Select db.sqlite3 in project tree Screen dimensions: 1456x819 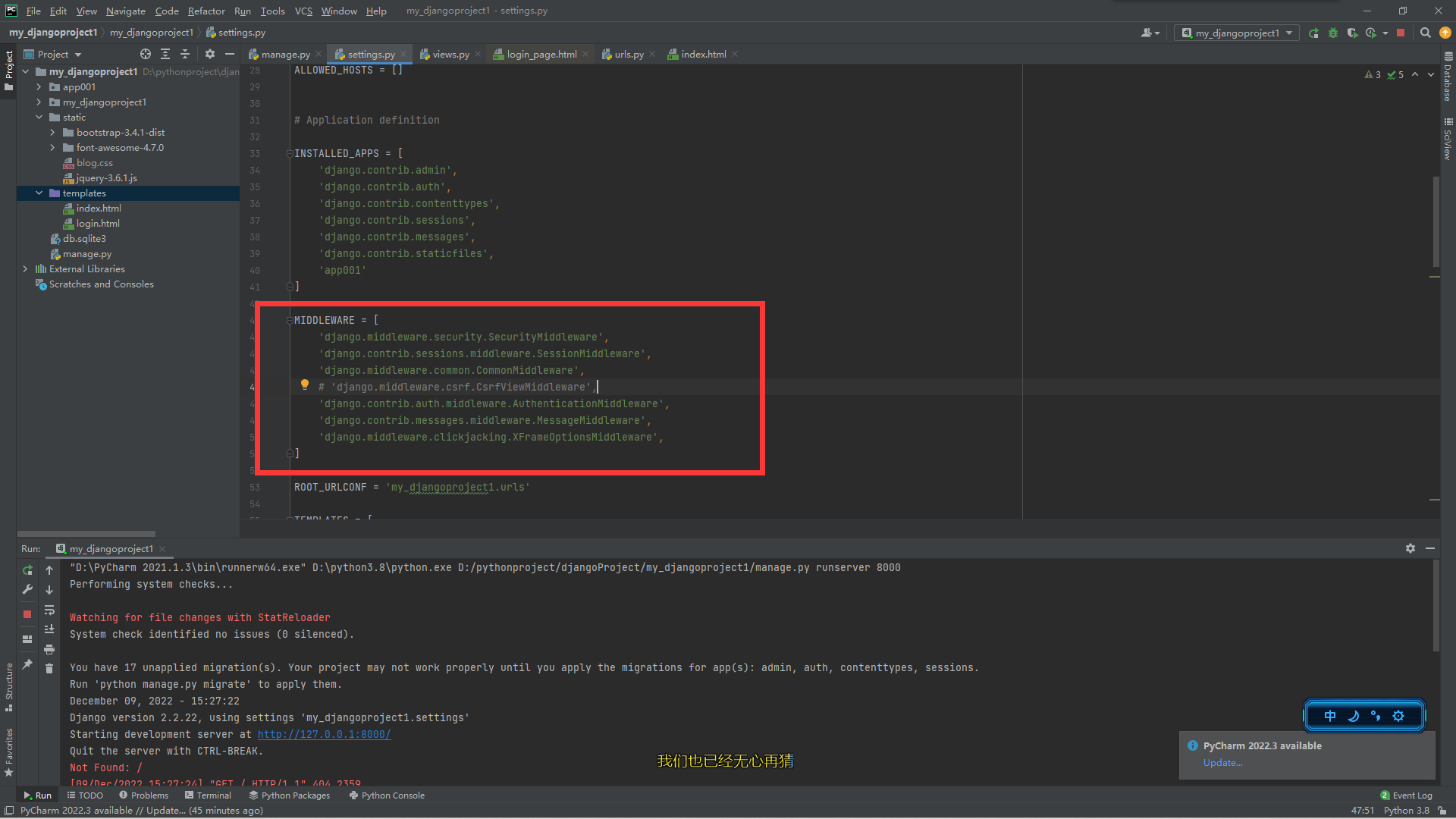click(84, 238)
